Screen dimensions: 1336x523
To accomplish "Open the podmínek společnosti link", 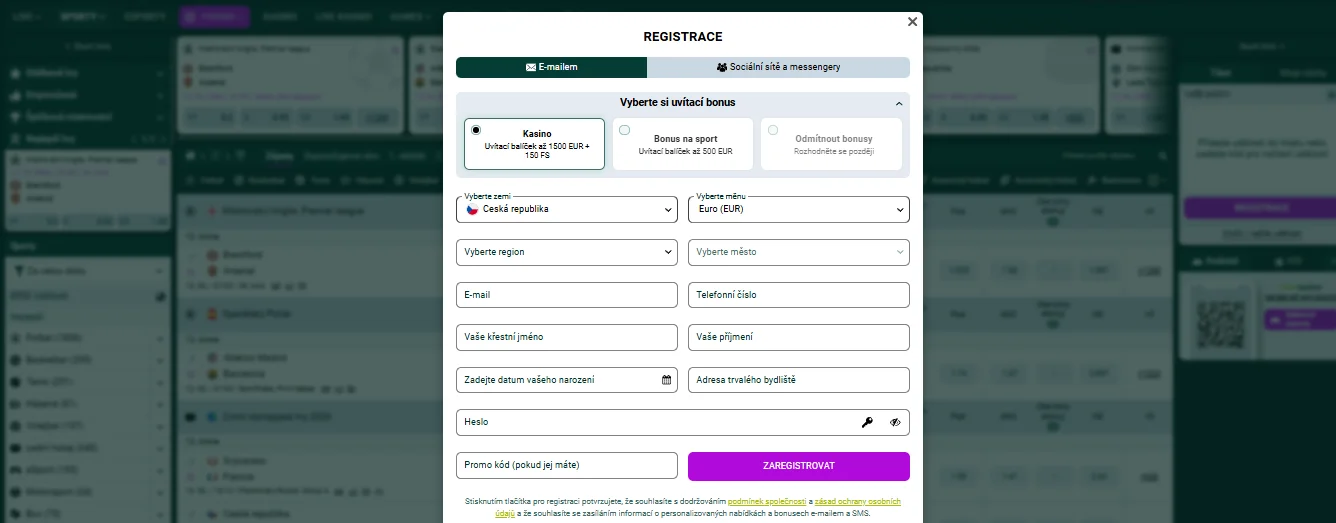I will tap(766, 501).
